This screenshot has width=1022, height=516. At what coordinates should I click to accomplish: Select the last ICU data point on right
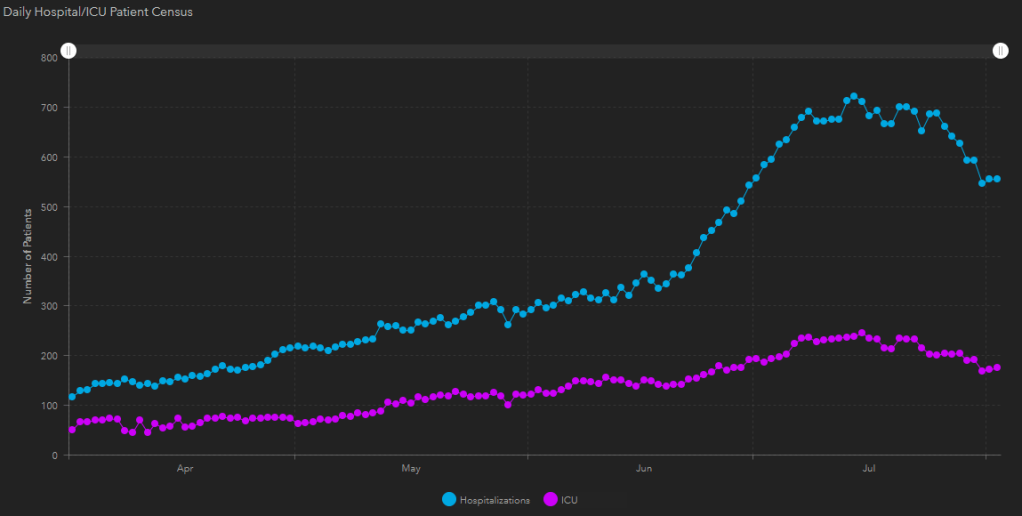click(x=997, y=368)
